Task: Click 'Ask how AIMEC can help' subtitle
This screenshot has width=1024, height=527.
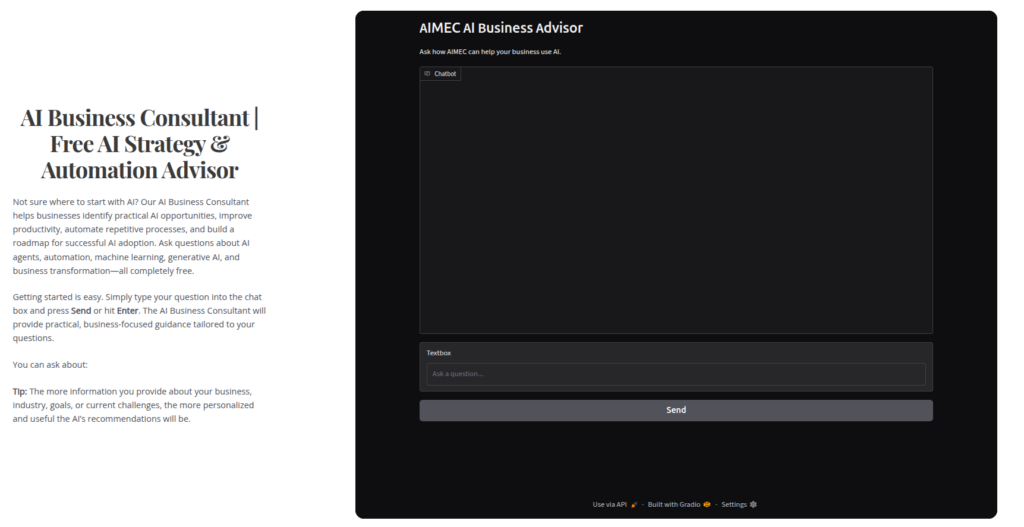Action: tap(490, 52)
